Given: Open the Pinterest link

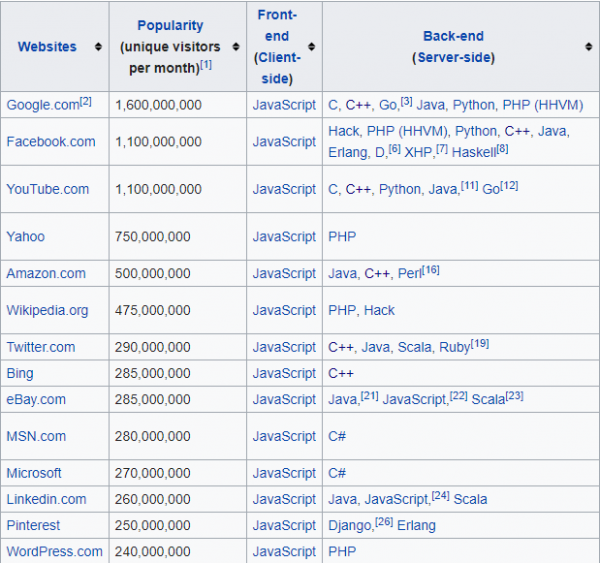Looking at the screenshot, I should [x=33, y=525].
